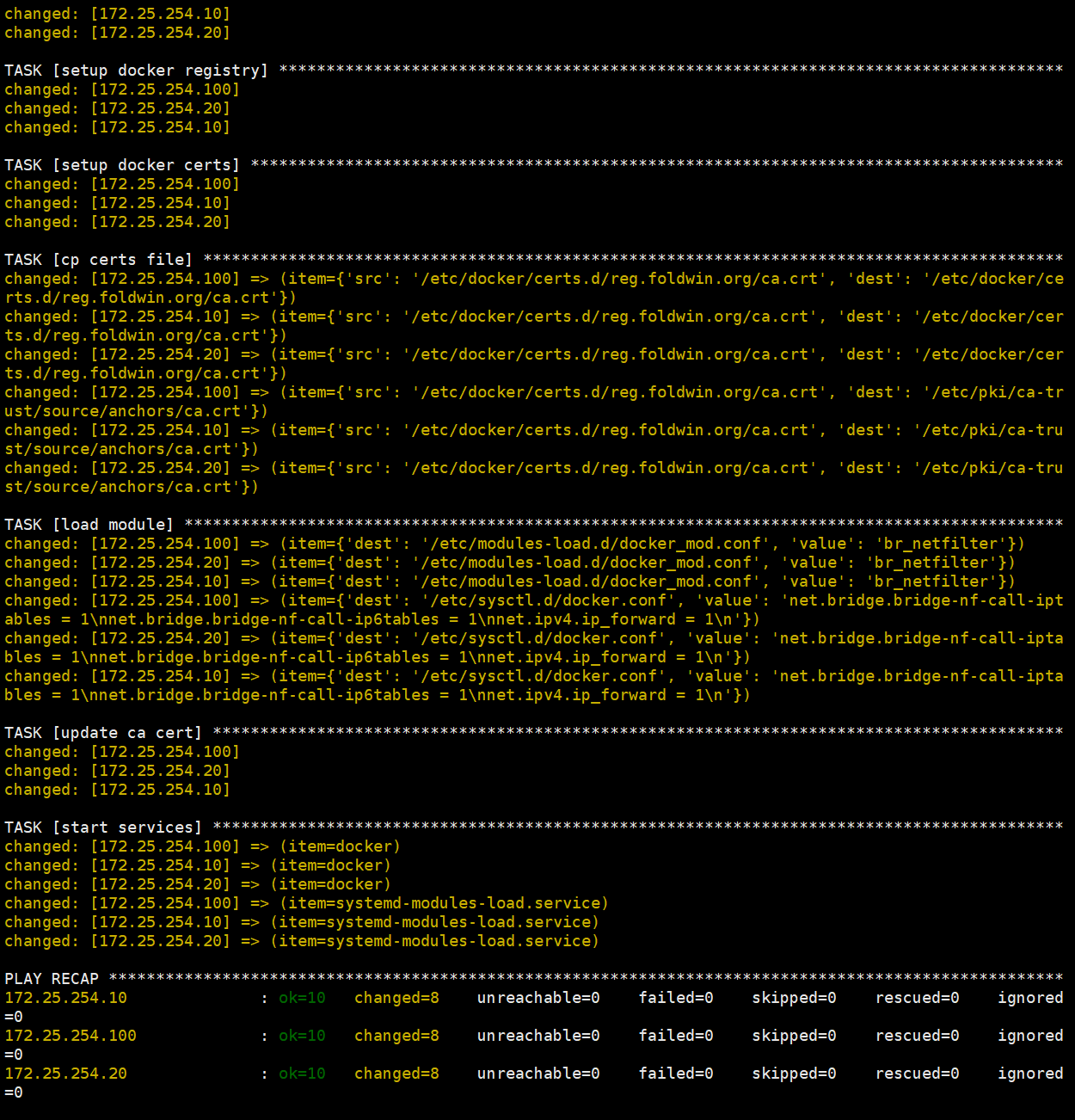Select '(item=systemd-modules-load.service)' for host 172.25.254.20

click(x=434, y=941)
